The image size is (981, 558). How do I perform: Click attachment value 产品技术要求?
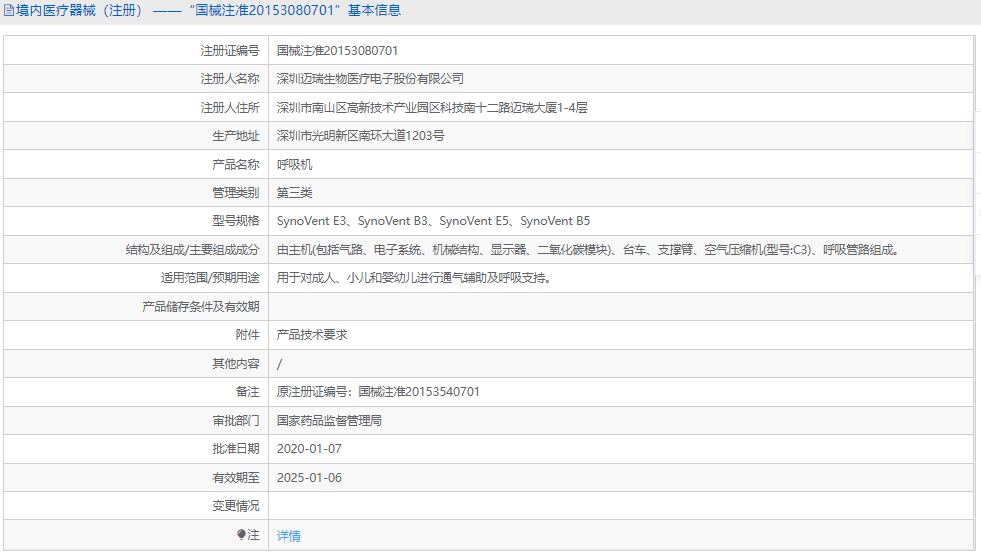tap(312, 335)
